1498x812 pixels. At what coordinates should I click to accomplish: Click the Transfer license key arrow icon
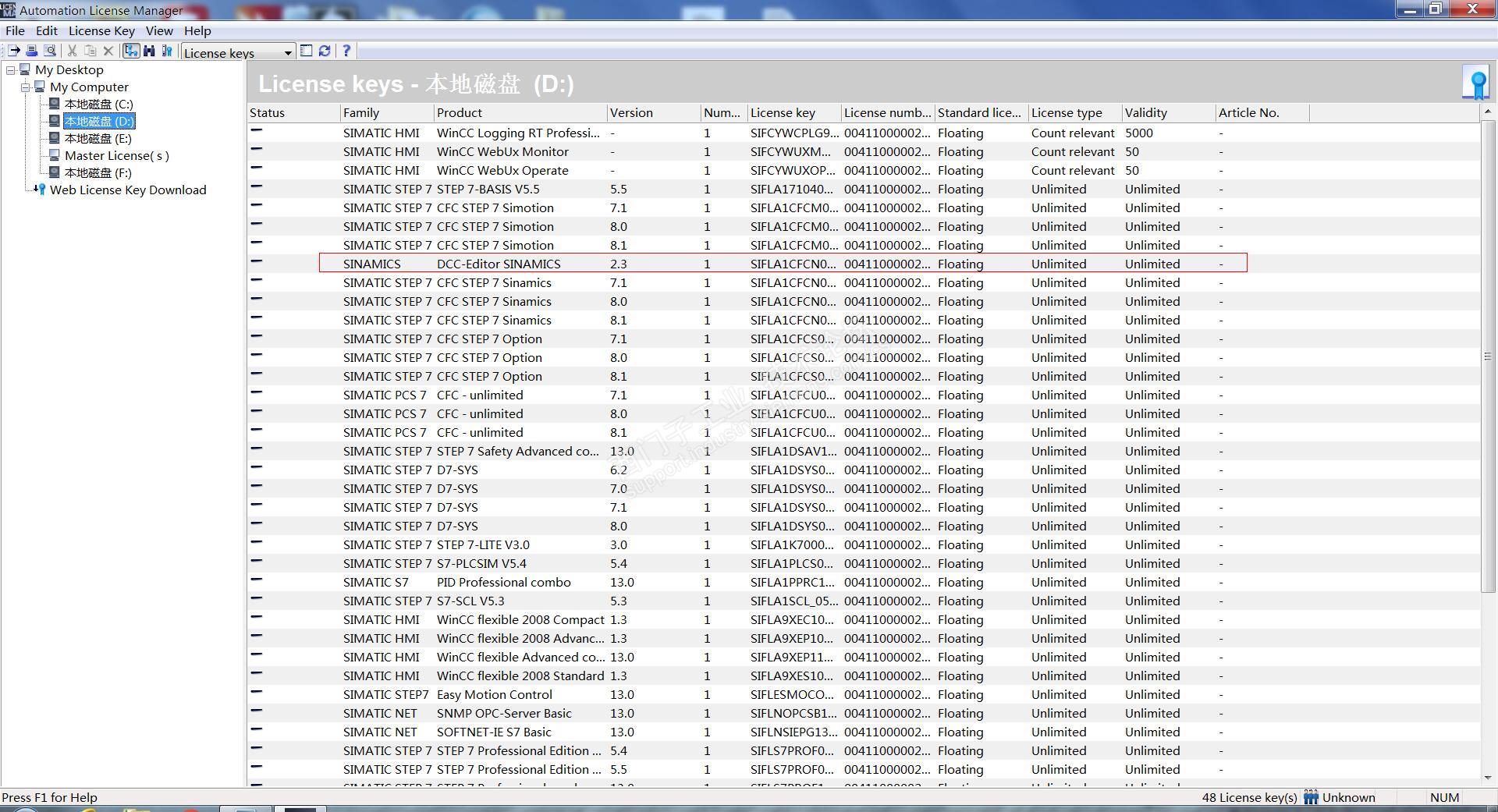[13, 51]
